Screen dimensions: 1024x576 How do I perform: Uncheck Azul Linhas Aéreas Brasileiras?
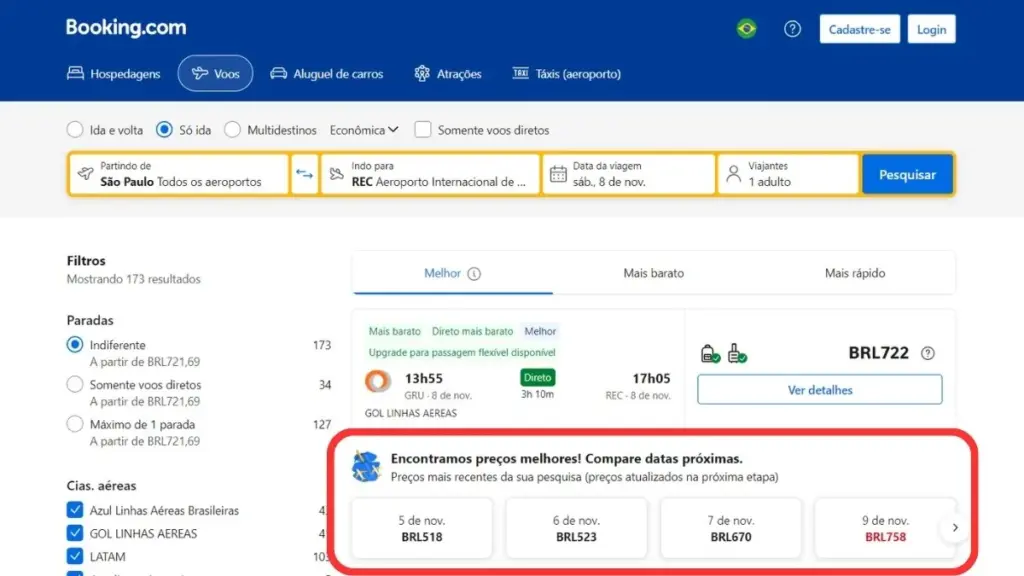(x=75, y=509)
